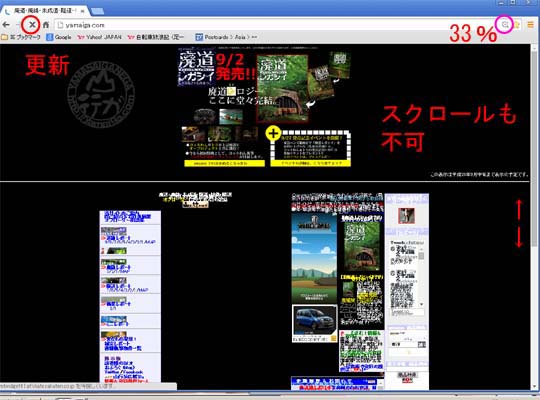Image resolution: width=540 pixels, height=400 pixels.
Task: Bookmark this page with the star icon
Action: pos(516,25)
